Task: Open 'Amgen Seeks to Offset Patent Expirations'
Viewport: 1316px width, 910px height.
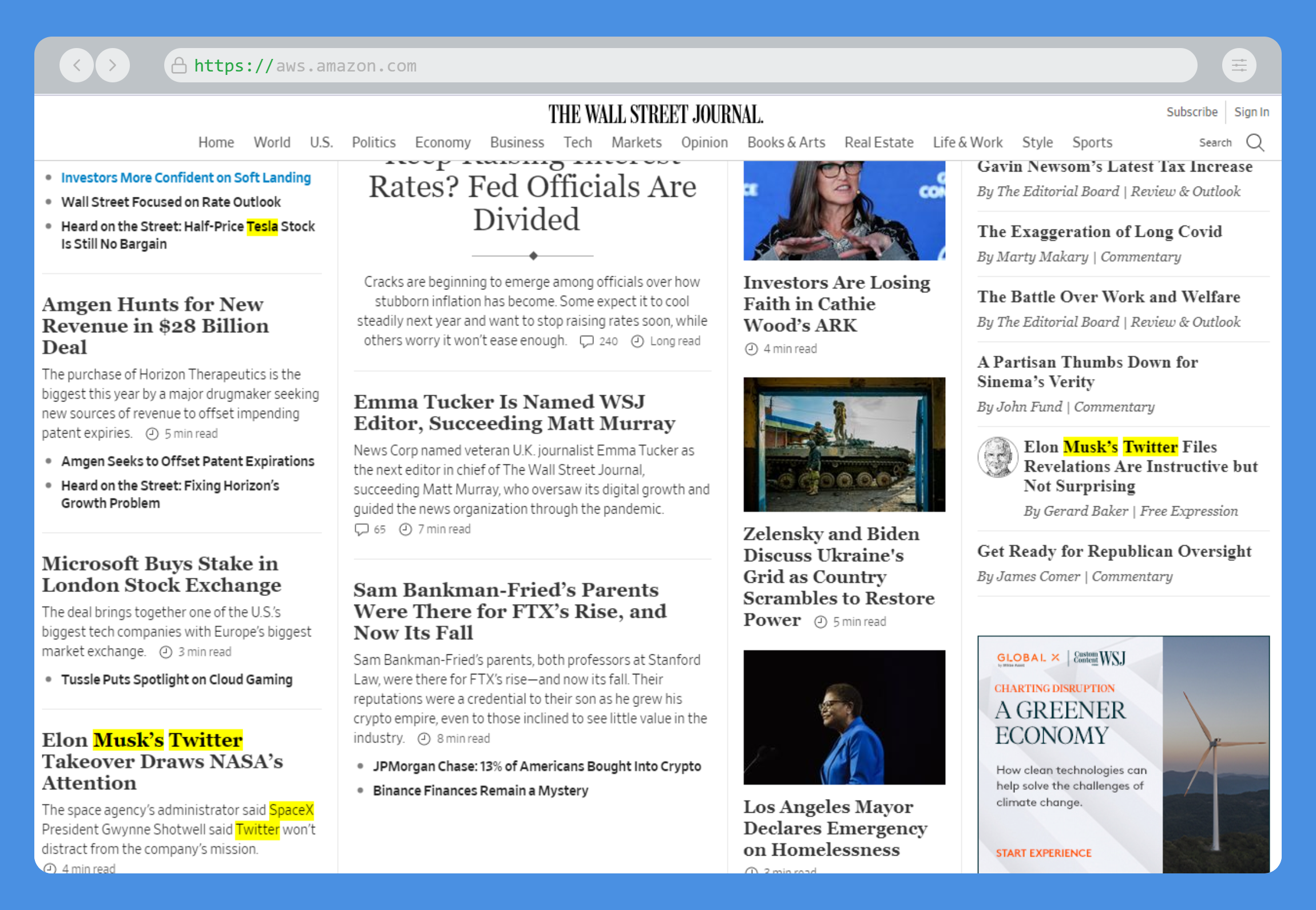Action: [188, 461]
